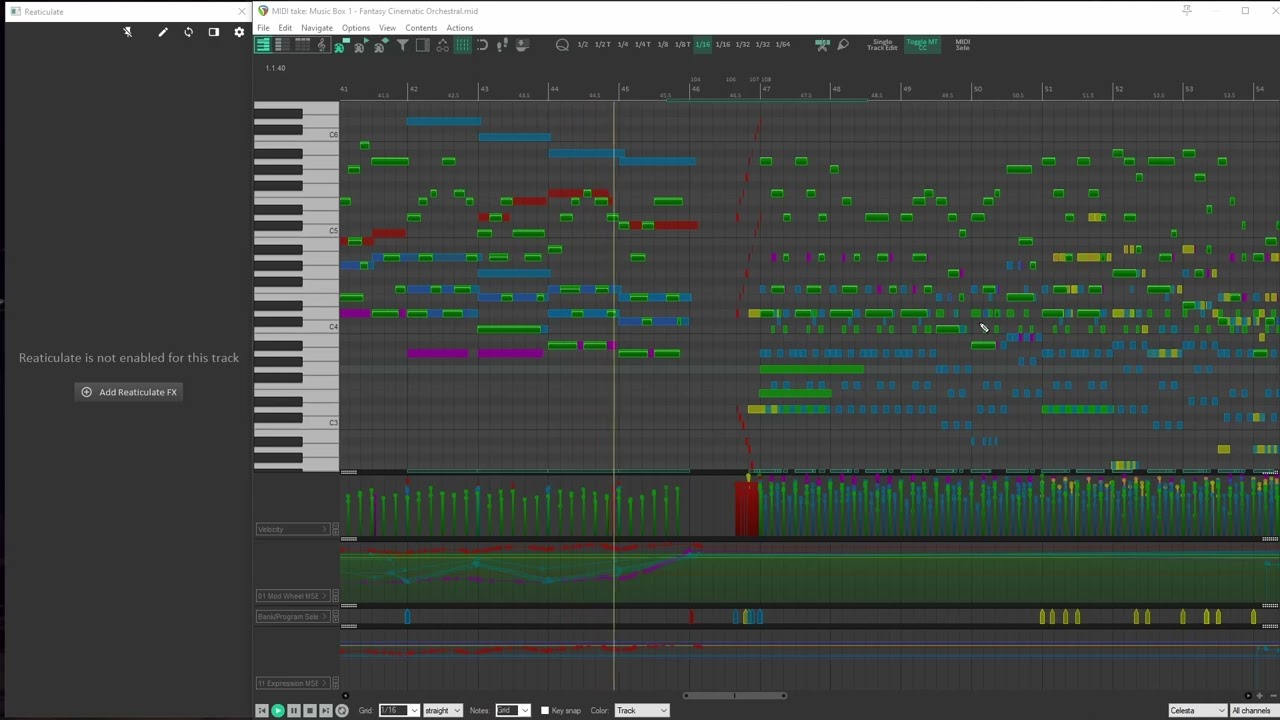Image resolution: width=1280 pixels, height=720 pixels.
Task: Click the Pause transport button
Action: tap(294, 711)
